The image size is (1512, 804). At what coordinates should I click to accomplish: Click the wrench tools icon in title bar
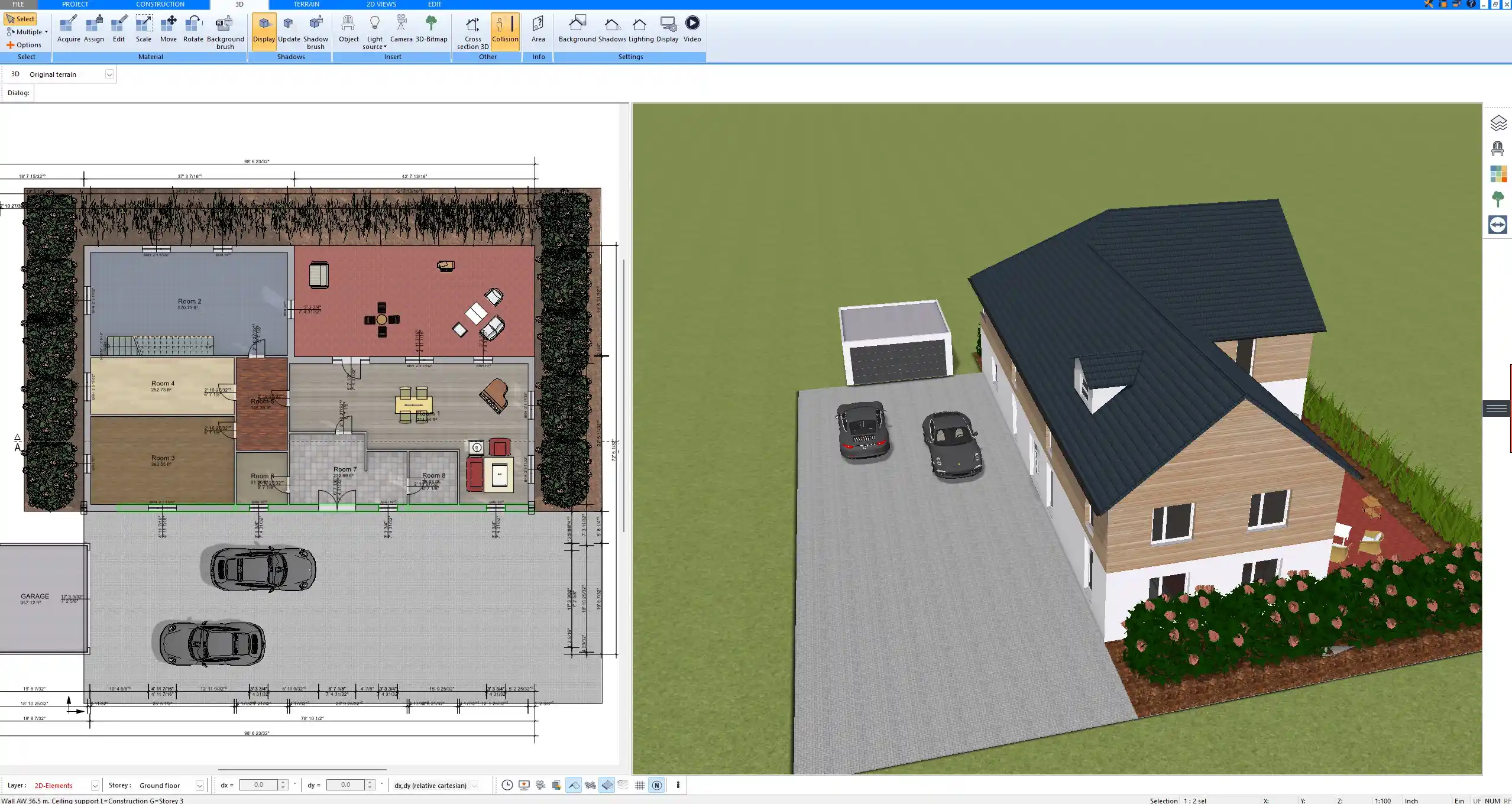click(x=1428, y=4)
